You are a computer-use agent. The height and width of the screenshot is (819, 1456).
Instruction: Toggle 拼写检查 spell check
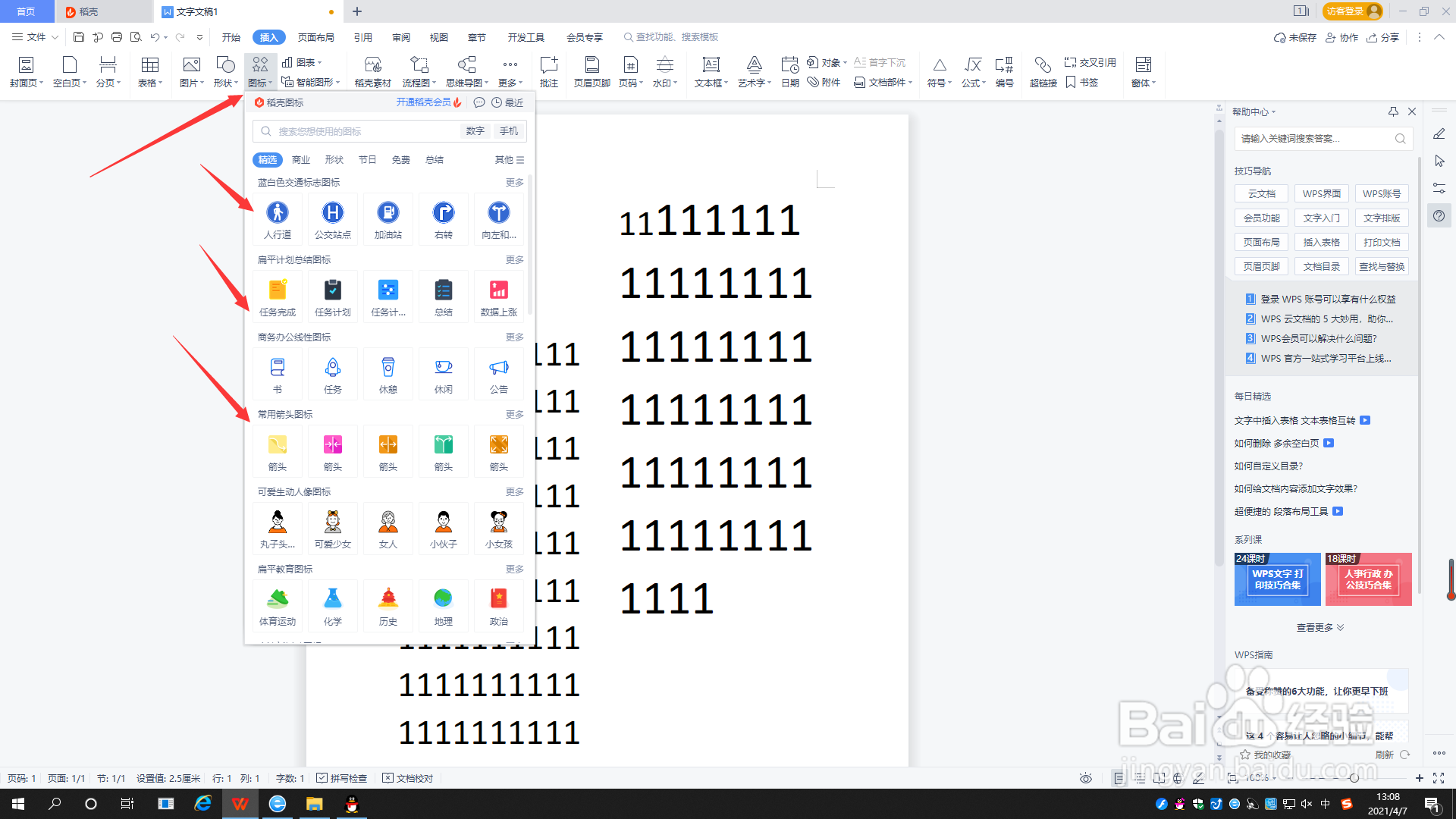[x=342, y=778]
